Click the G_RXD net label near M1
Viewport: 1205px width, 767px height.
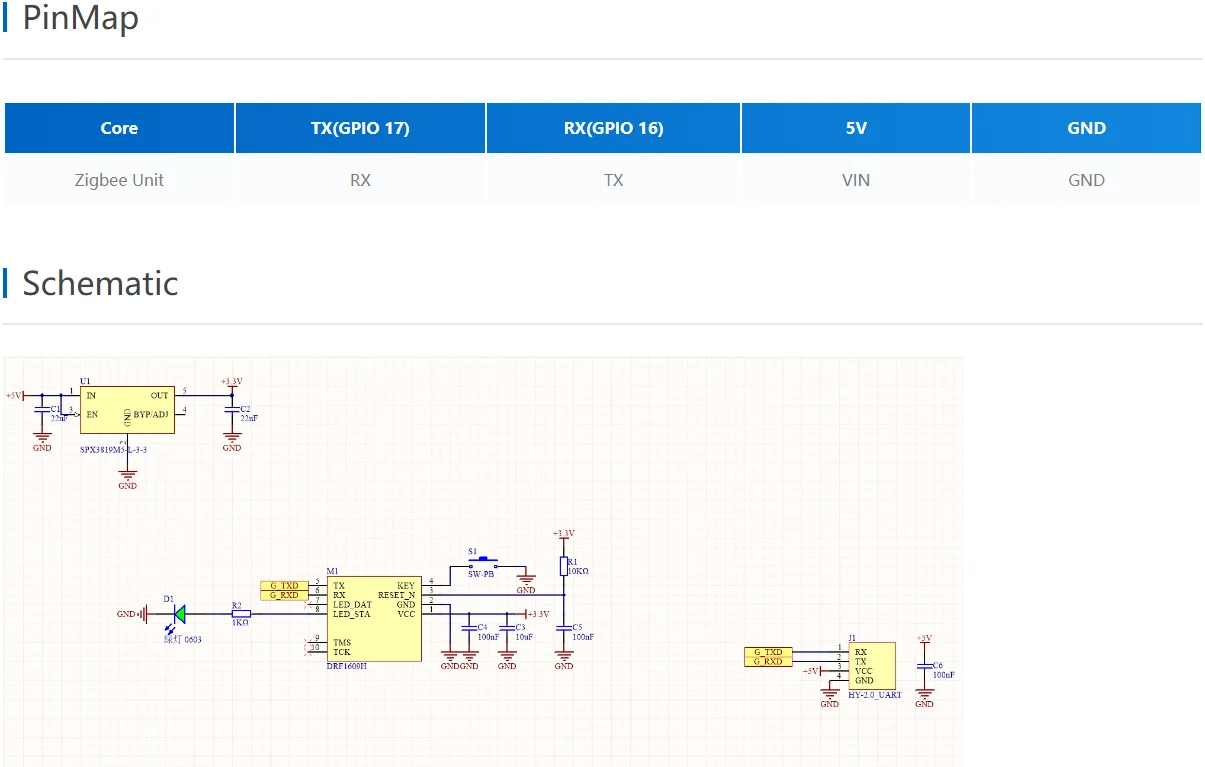tap(284, 595)
